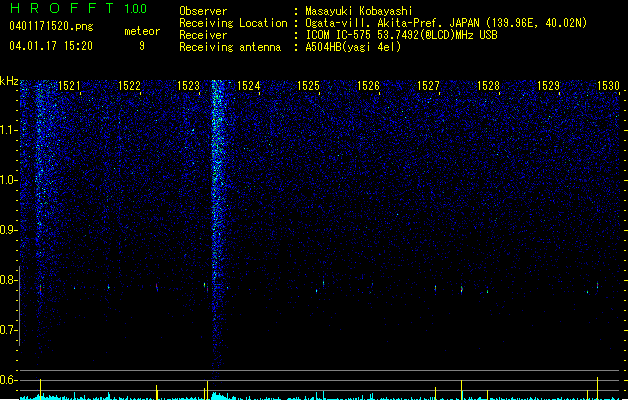Click the 1525 time marker
The width and height of the screenshot is (629, 400).
(308, 86)
